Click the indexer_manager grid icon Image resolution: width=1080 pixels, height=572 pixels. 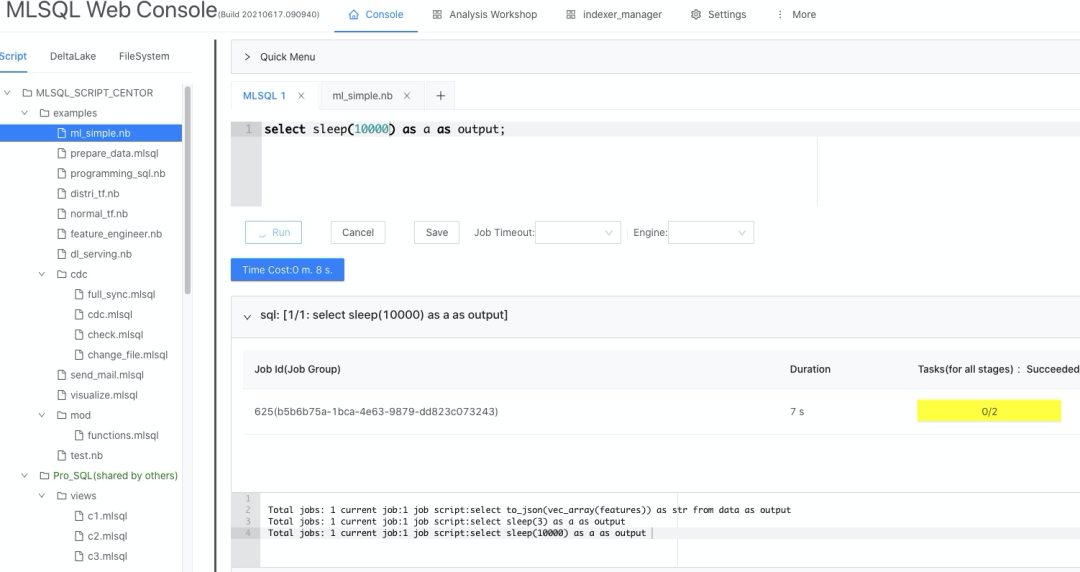(570, 15)
